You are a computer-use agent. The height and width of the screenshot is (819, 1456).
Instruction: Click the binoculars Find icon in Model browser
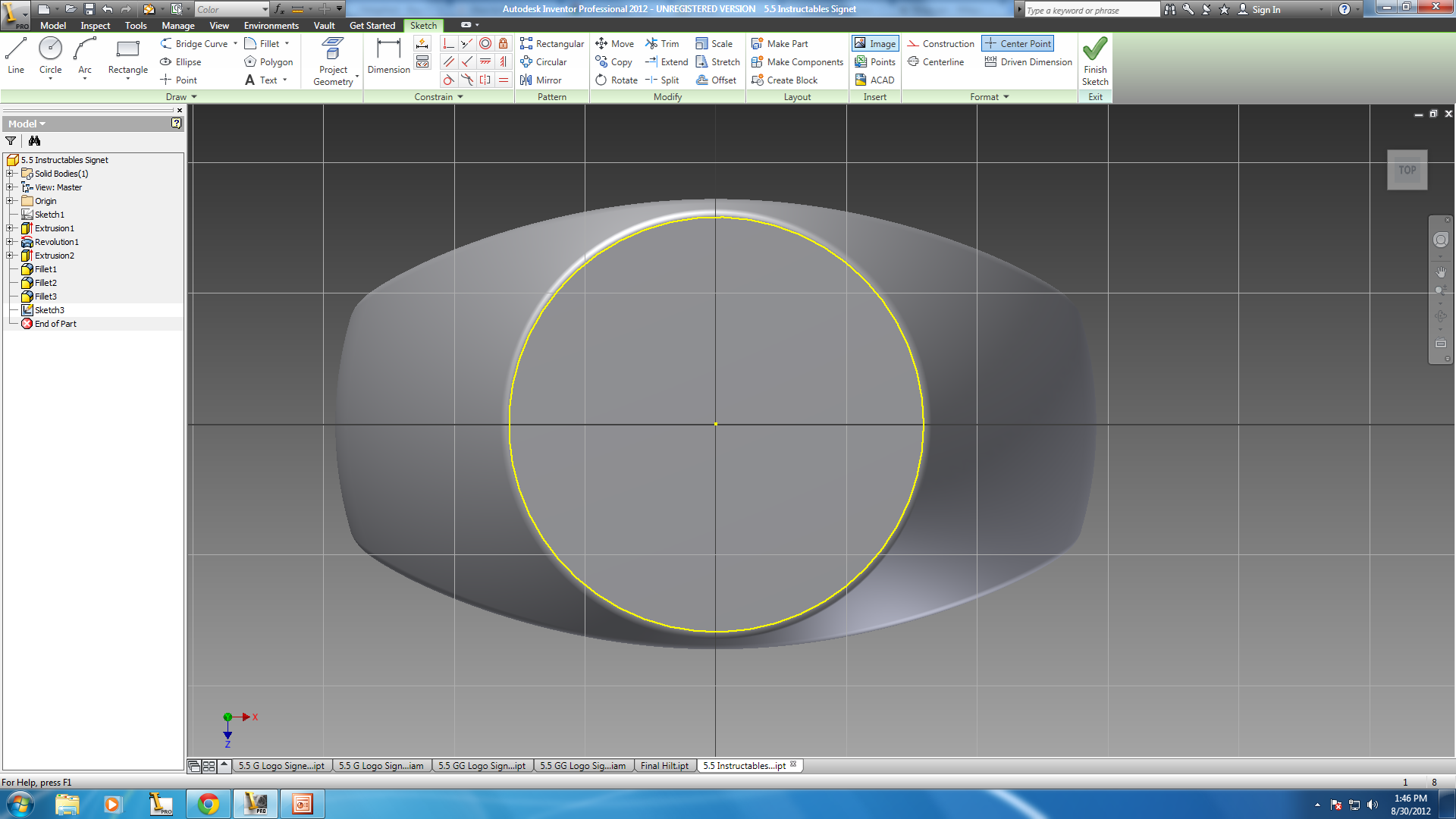34,141
